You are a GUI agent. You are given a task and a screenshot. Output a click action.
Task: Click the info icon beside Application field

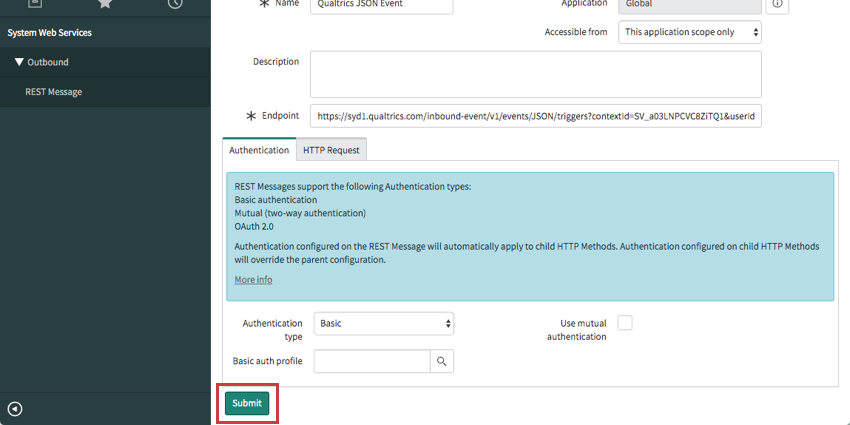click(x=779, y=5)
